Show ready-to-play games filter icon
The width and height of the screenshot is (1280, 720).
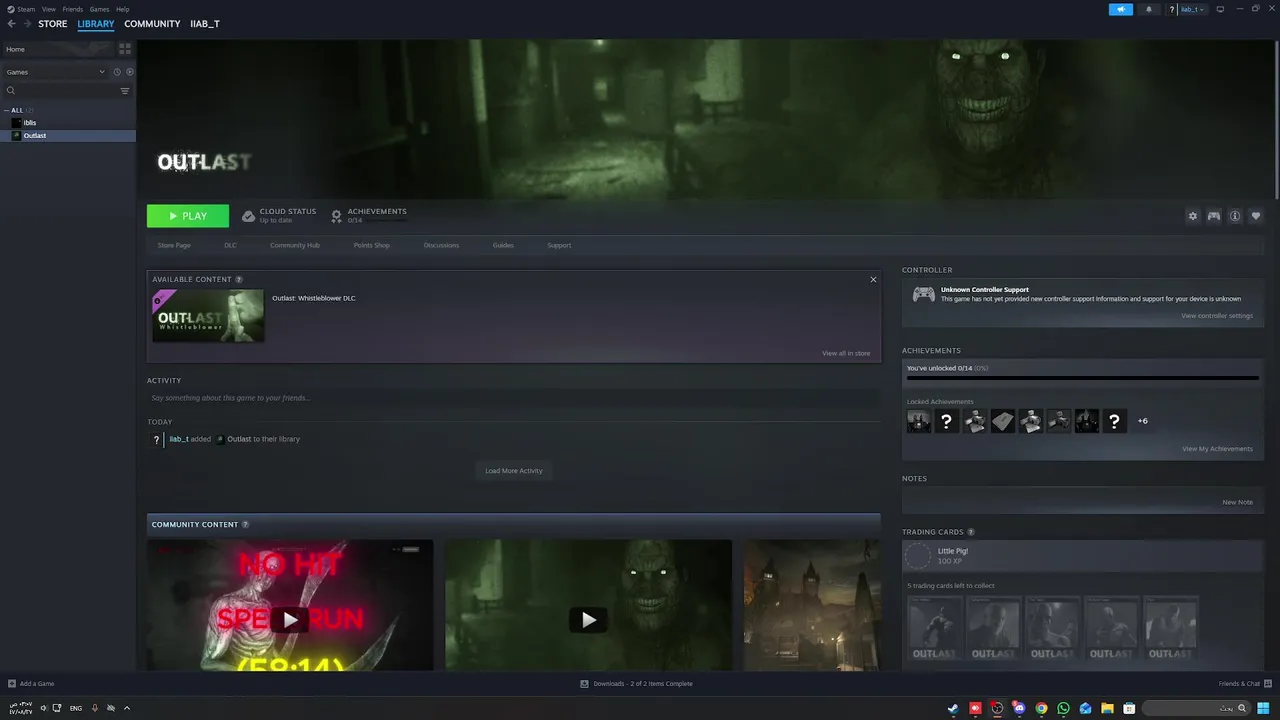click(x=130, y=72)
